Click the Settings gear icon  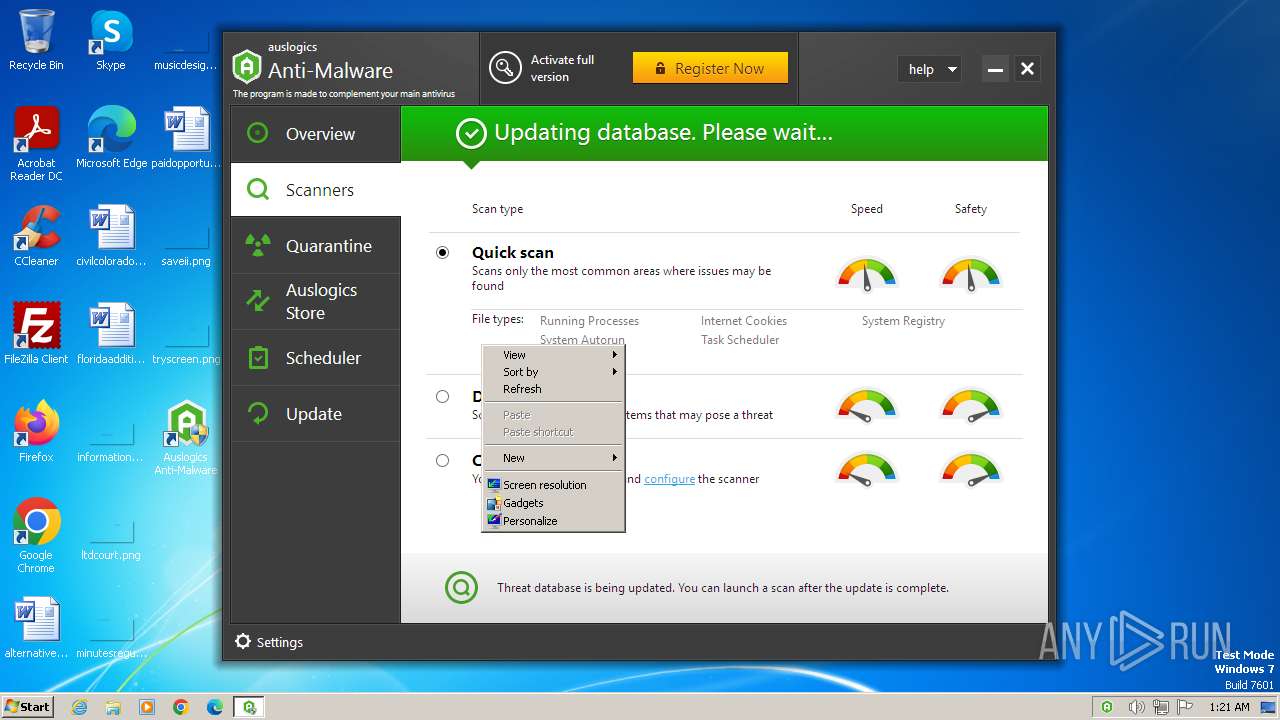243,642
